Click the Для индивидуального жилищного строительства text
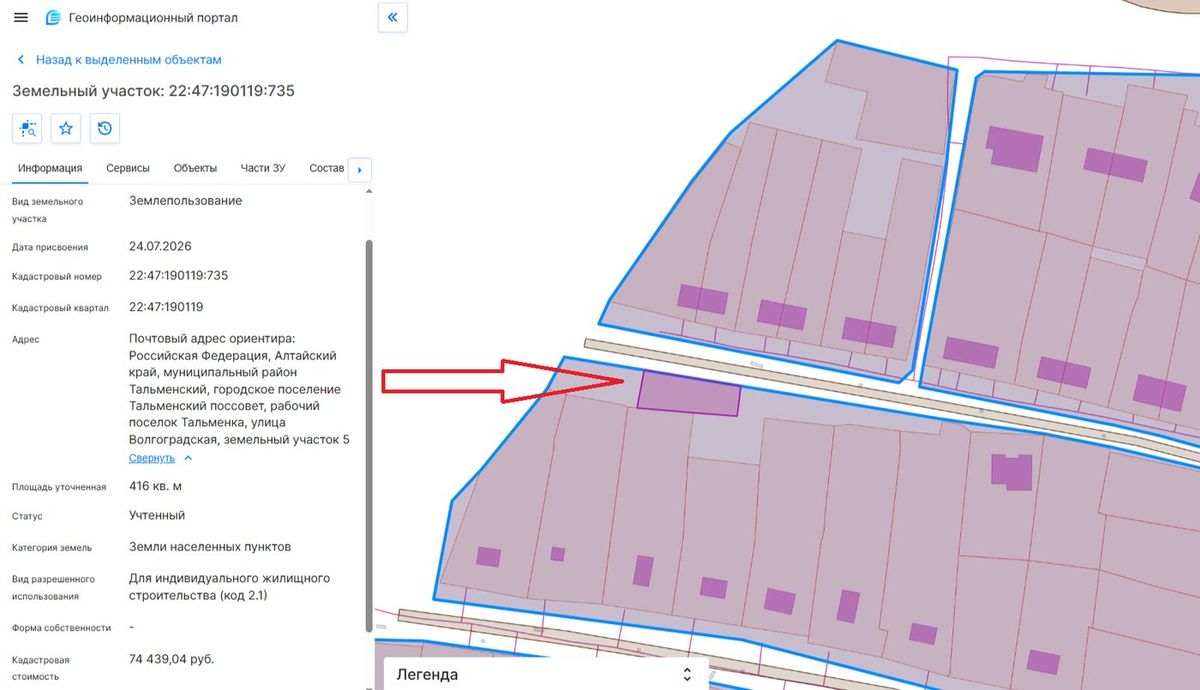The image size is (1200, 690). 229,587
